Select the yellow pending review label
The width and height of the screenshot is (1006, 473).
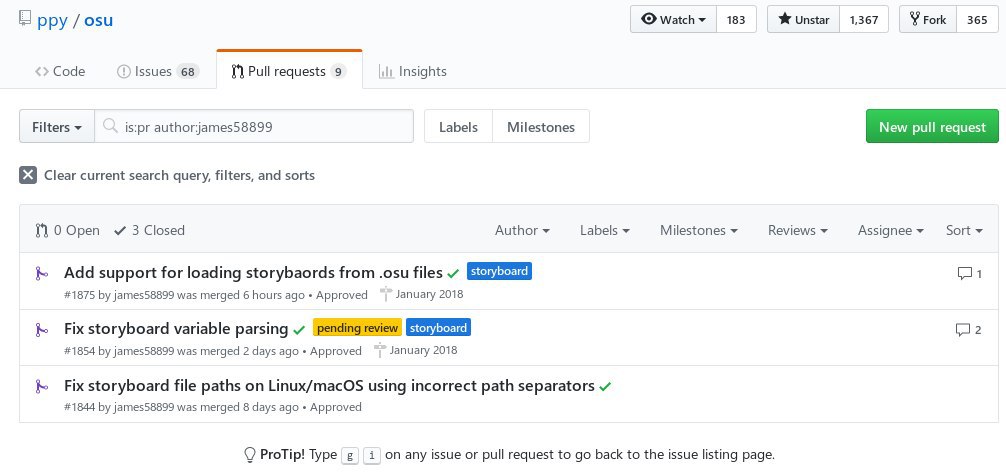pyautogui.click(x=357, y=328)
